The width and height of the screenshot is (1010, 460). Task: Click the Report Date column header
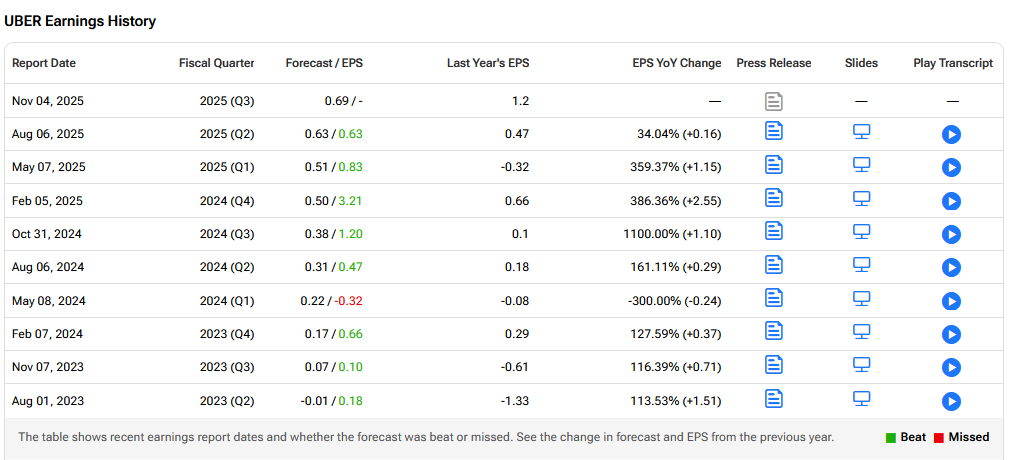44,63
